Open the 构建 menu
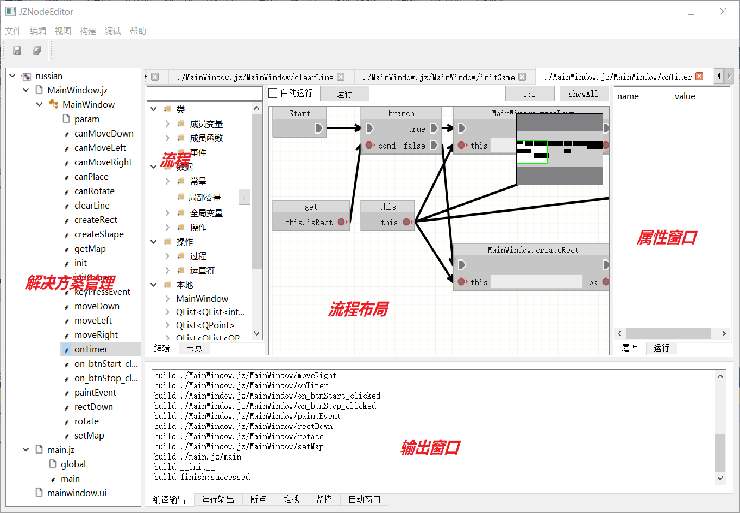 point(88,31)
